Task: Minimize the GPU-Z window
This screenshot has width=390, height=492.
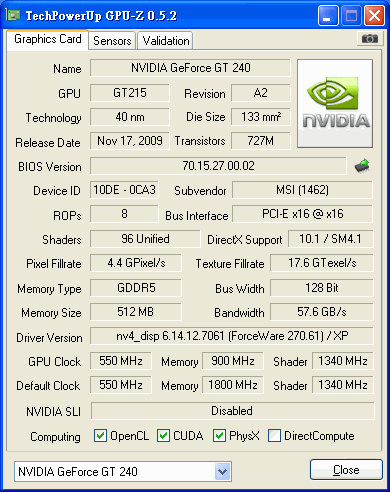Action: 328,15
